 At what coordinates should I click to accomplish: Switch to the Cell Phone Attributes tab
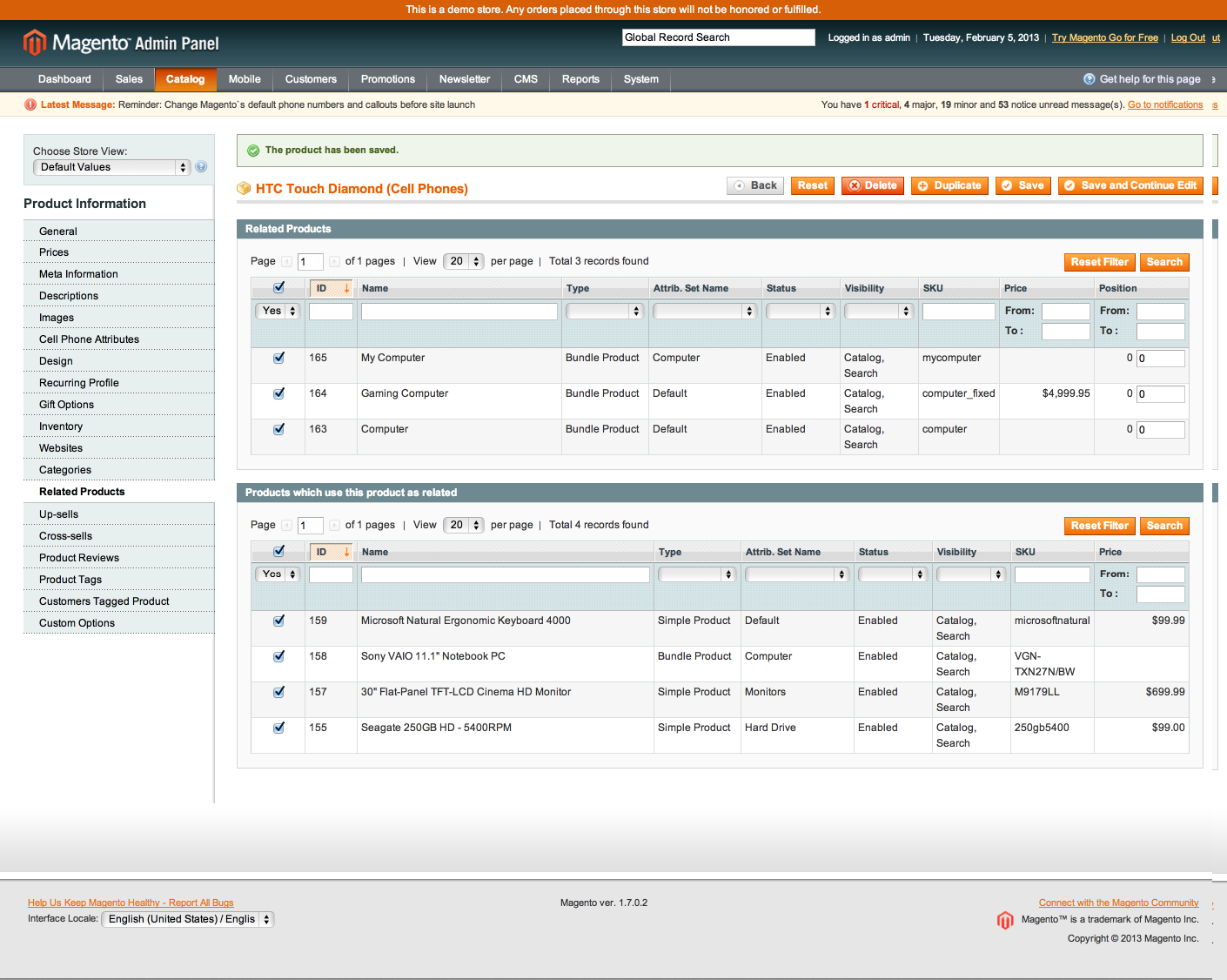119,339
